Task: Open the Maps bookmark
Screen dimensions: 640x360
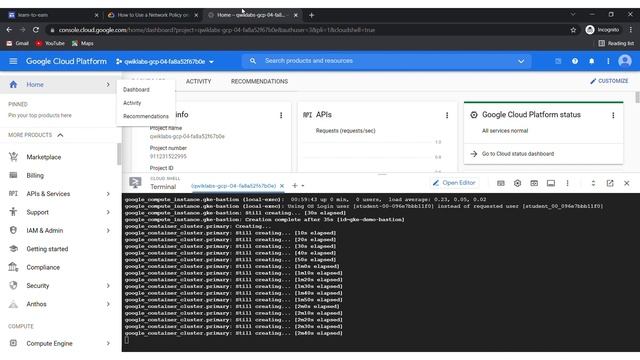Action: pos(82,43)
